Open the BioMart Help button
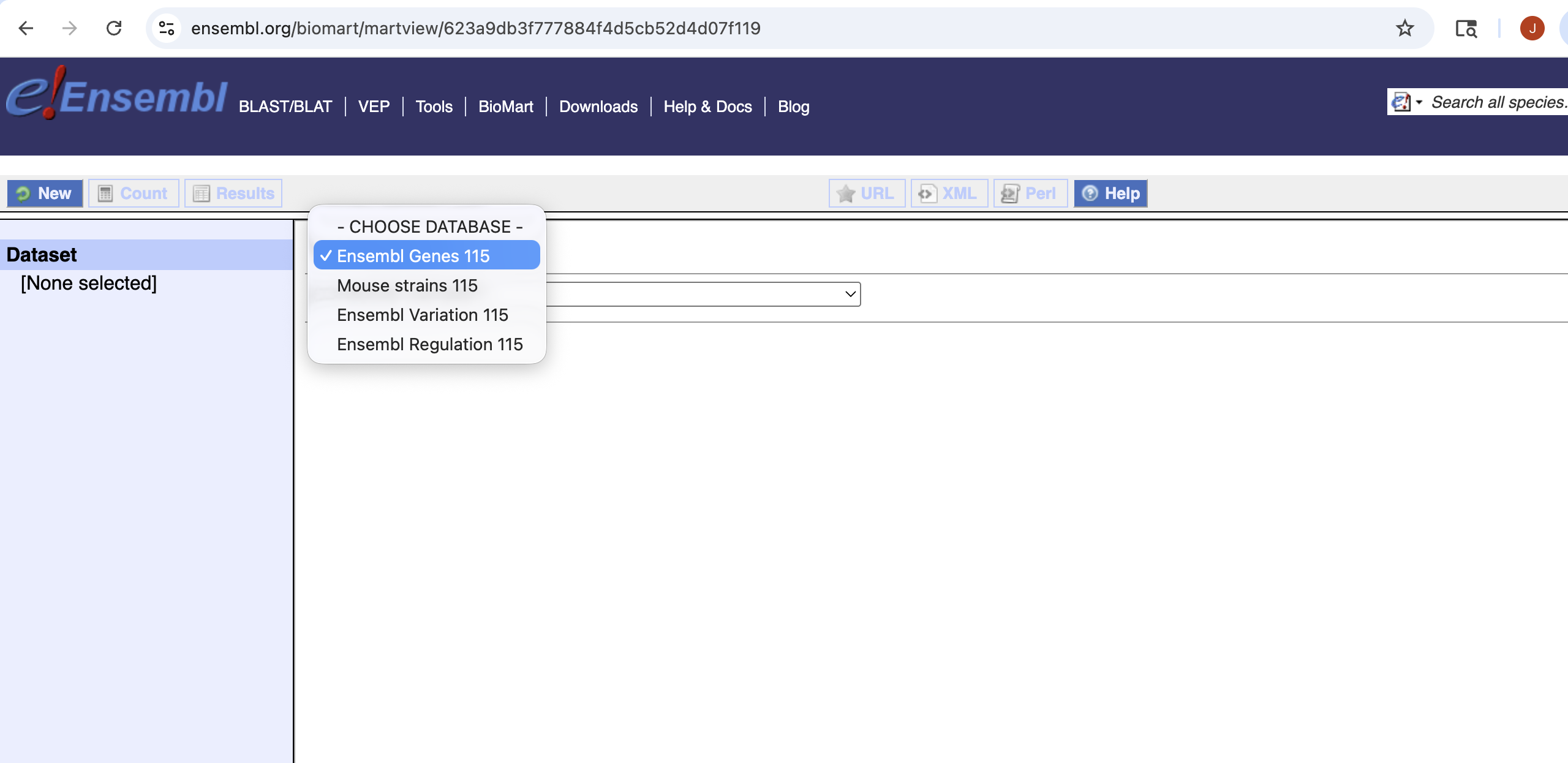Image resolution: width=1568 pixels, height=763 pixels. [x=1110, y=194]
